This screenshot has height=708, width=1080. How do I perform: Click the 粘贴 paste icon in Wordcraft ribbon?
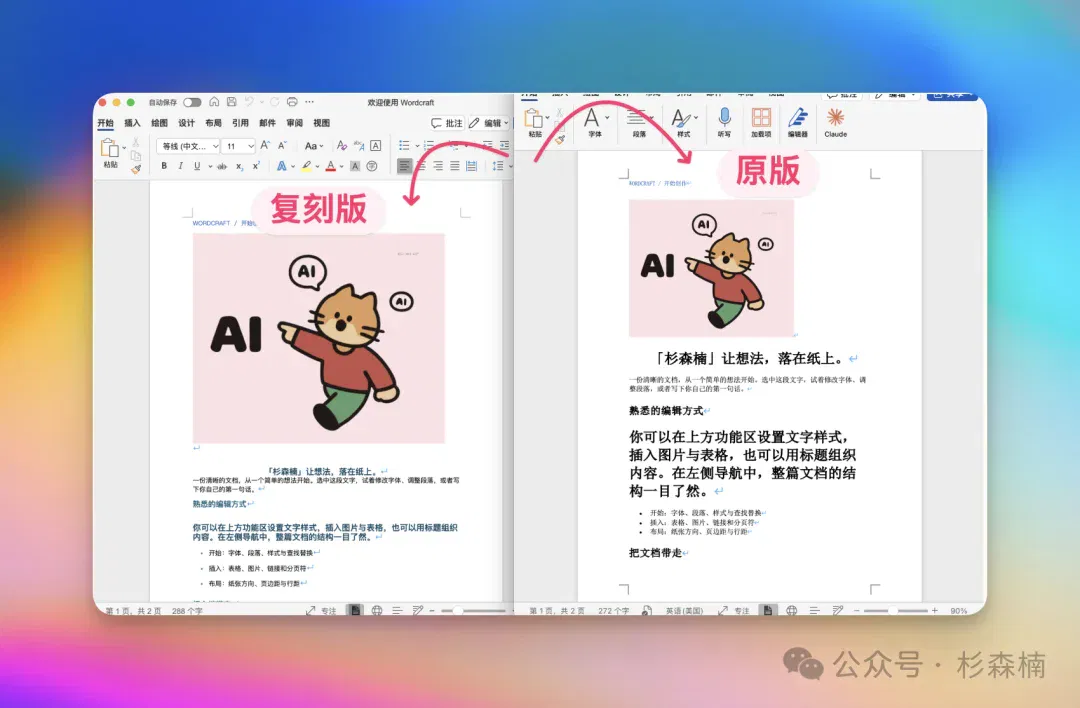[x=110, y=147]
